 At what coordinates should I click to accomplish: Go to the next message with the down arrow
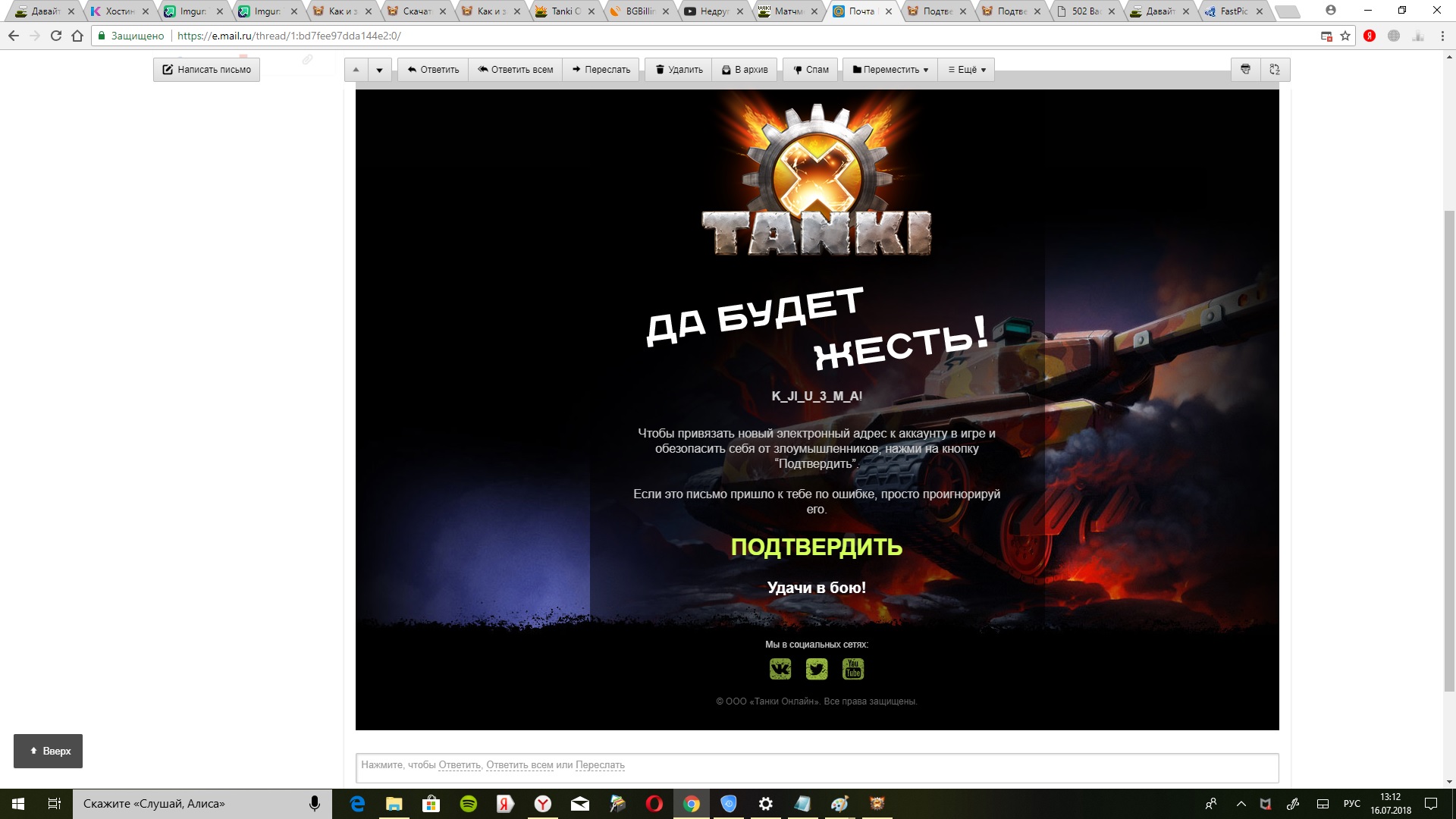(x=379, y=70)
